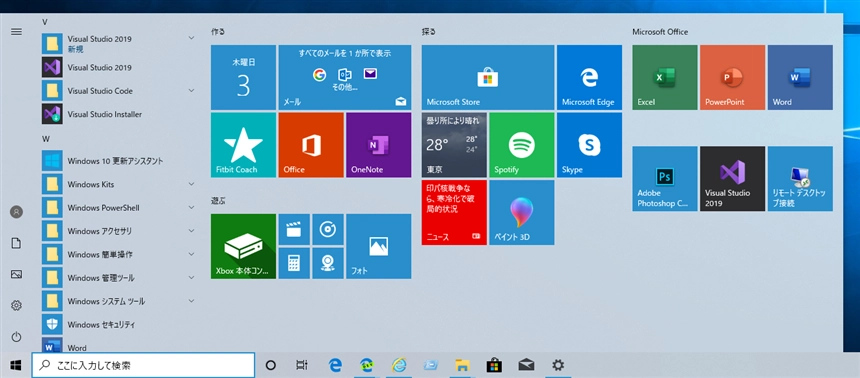The height and width of the screenshot is (378, 860).
Task: Open the Office tile
Action: [311, 145]
